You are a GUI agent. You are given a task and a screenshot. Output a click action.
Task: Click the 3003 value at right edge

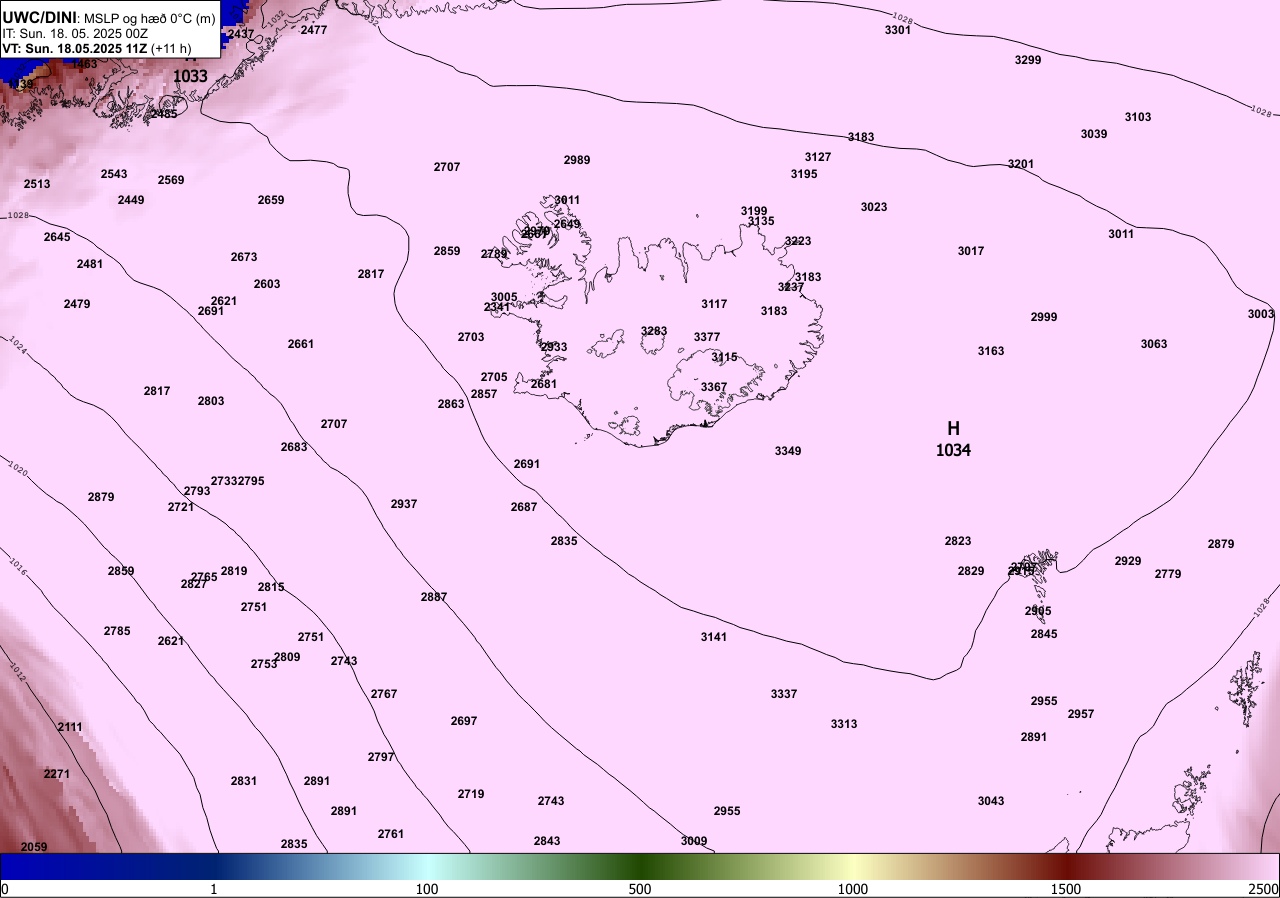tap(1261, 314)
